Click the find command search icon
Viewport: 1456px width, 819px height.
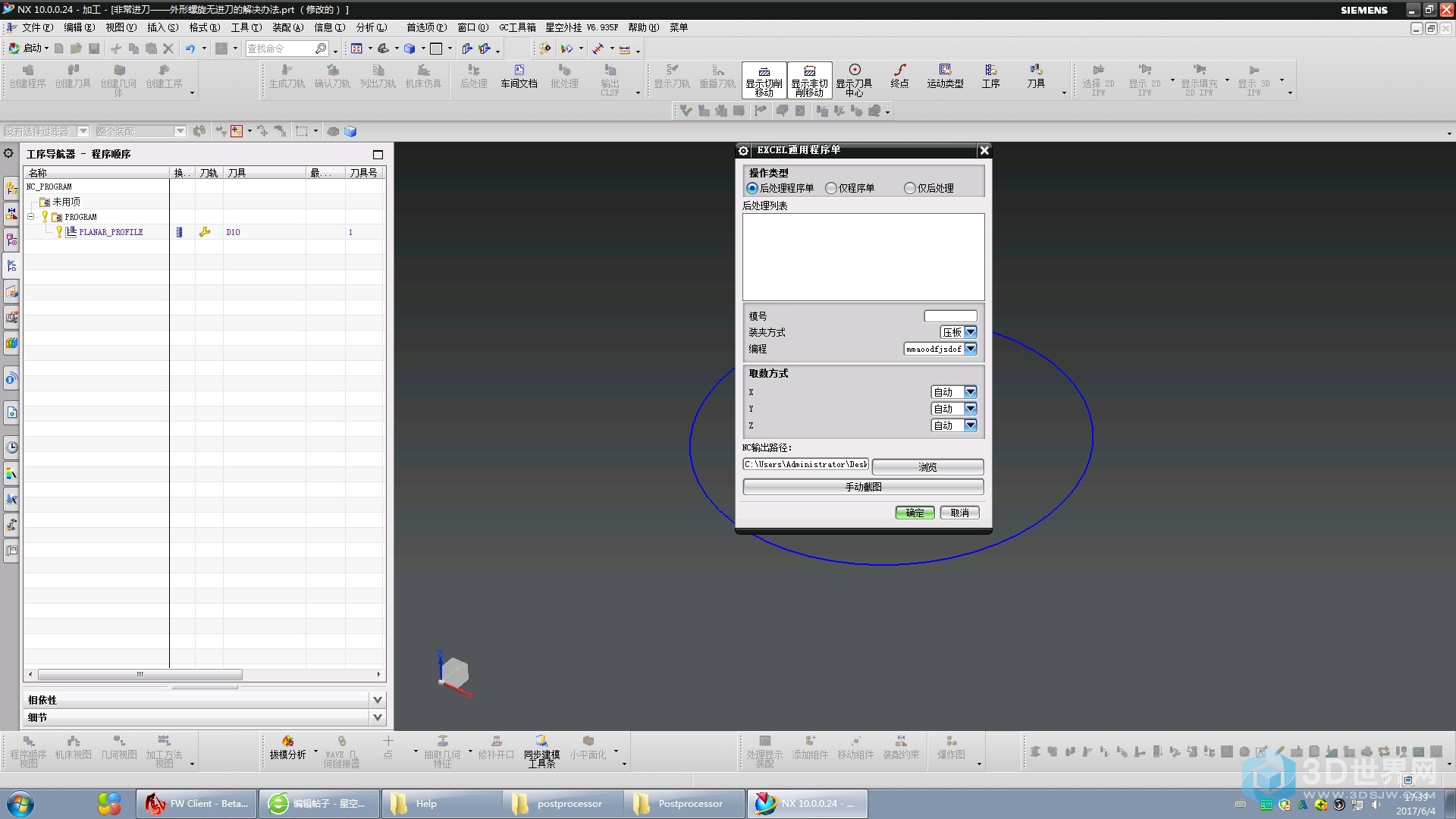[321, 49]
